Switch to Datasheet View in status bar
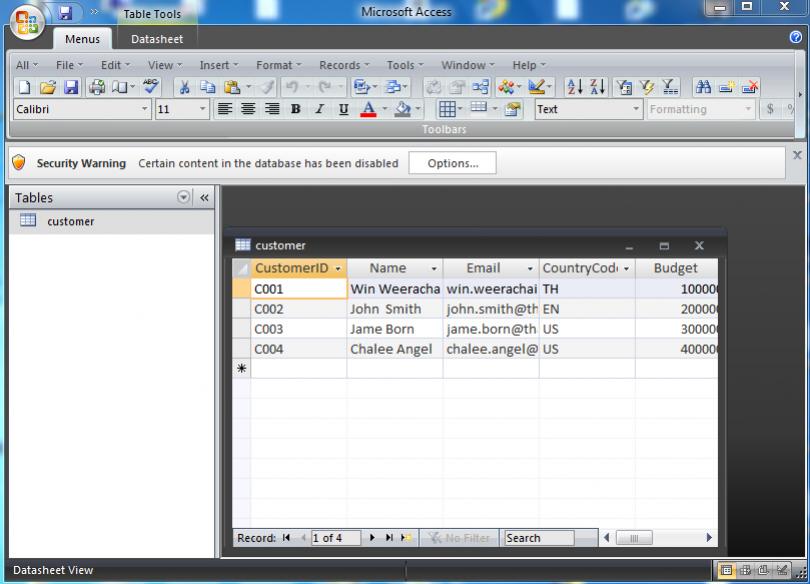Image resolution: width=810 pixels, height=584 pixels. (726, 570)
